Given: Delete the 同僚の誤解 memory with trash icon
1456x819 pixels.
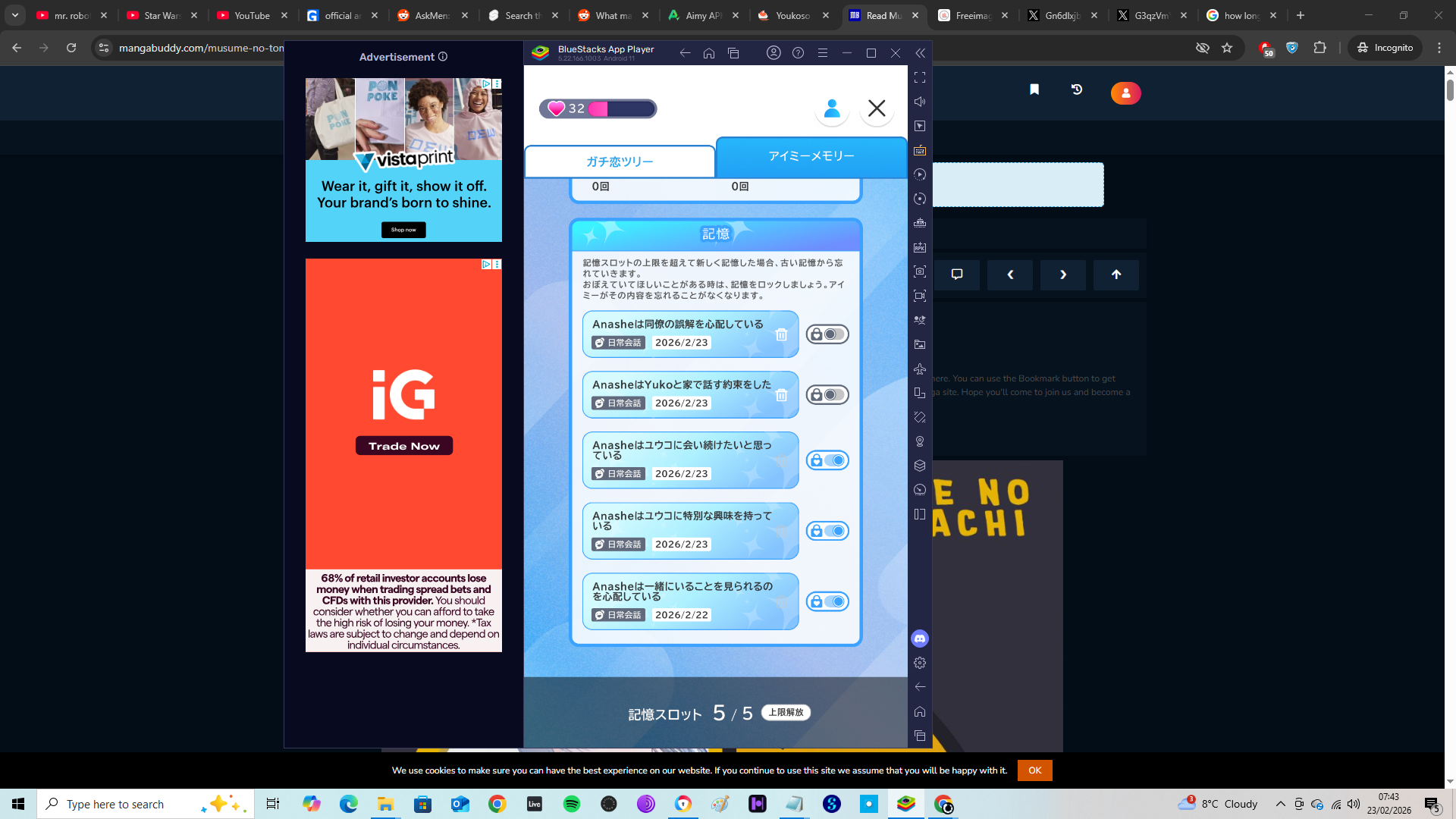Looking at the screenshot, I should point(781,334).
